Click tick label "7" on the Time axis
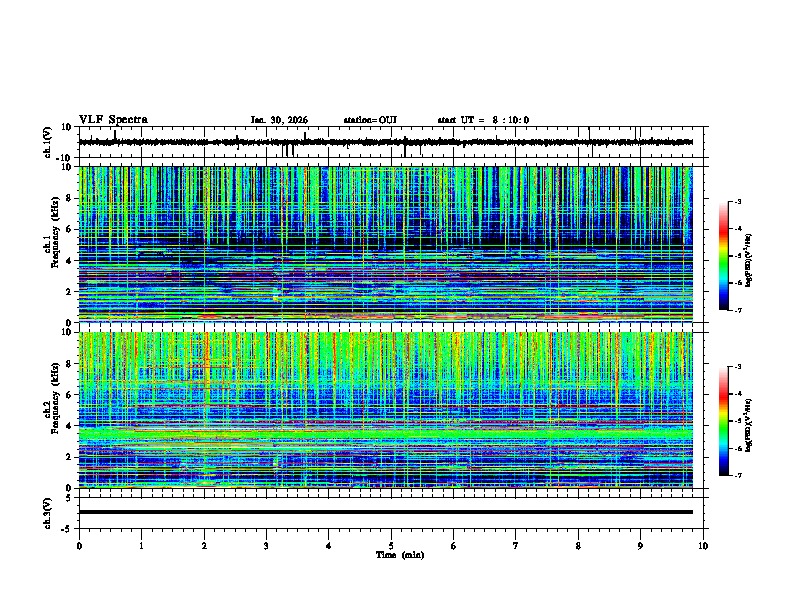This screenshot has width=792, height=612. click(516, 546)
